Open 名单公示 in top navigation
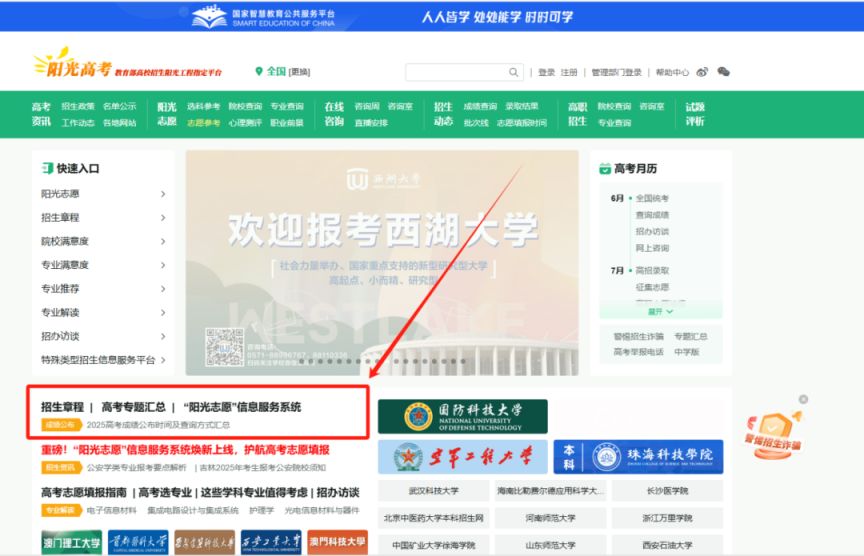Screen dimensions: 864x556 [x=119, y=106]
